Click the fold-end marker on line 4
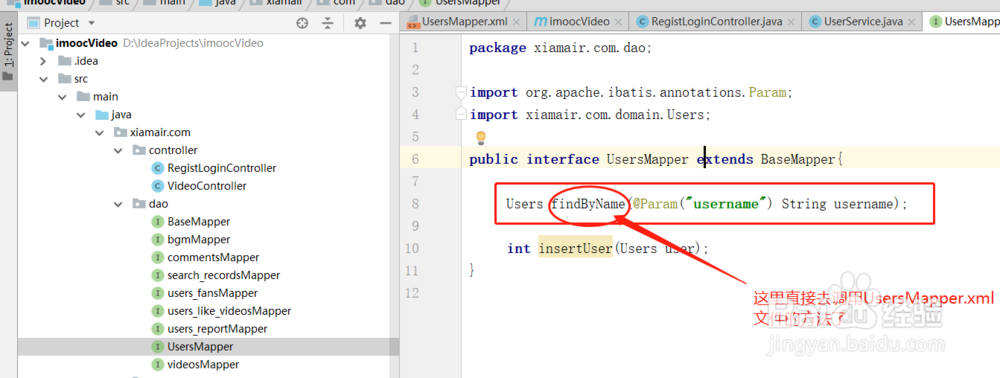Screen dimensions: 1000x378 tap(461, 115)
